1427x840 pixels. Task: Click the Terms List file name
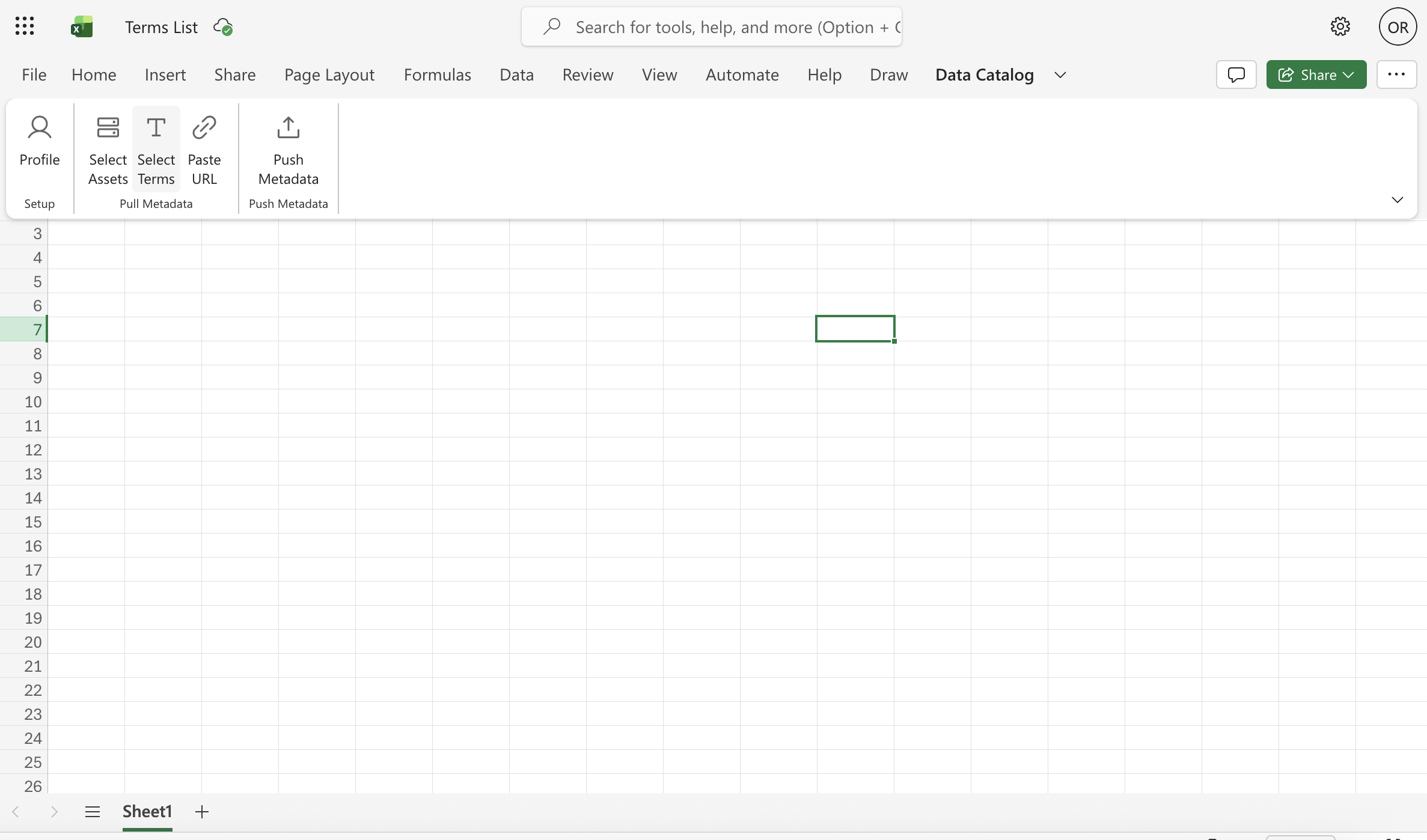pos(161,27)
